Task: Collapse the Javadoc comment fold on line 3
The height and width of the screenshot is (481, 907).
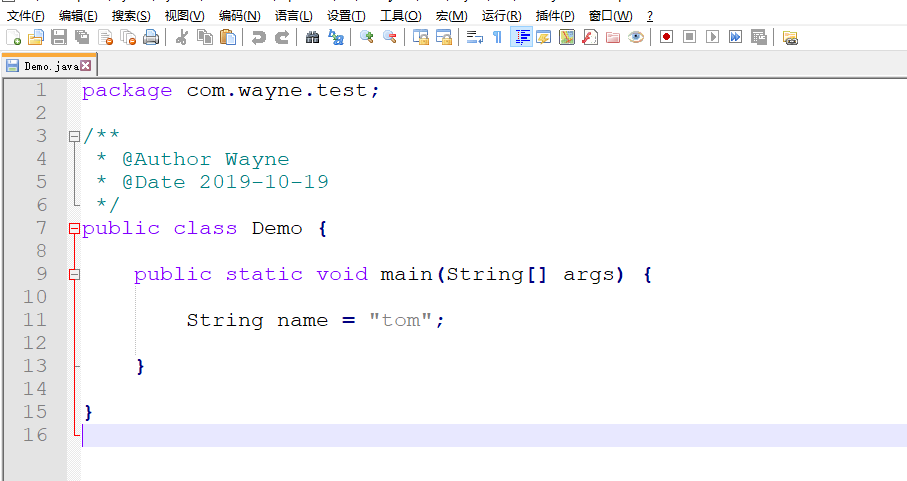Action: click(74, 136)
